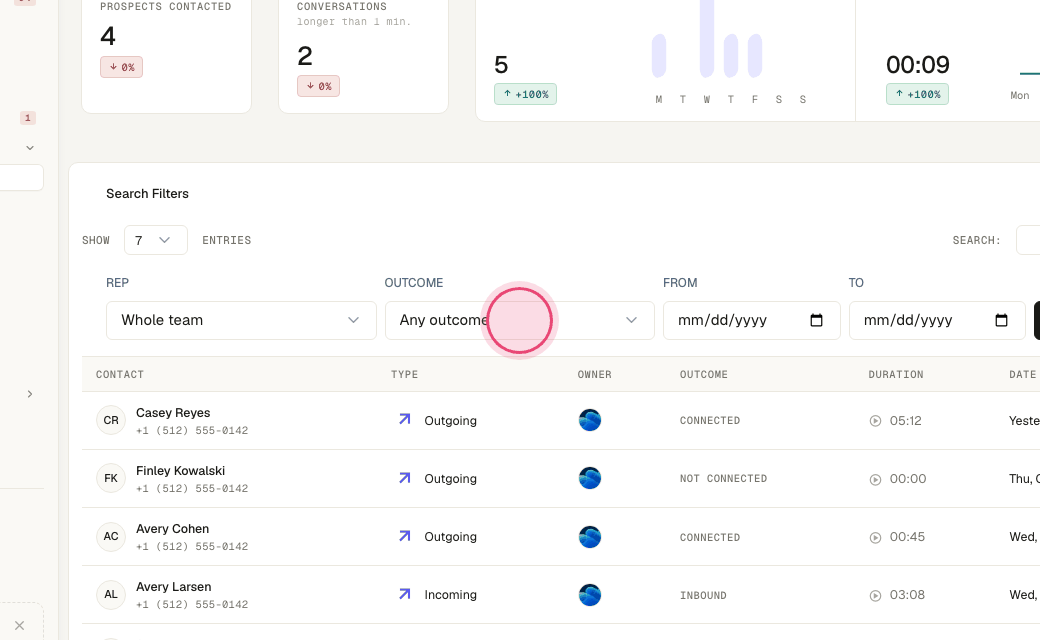Click the incoming arrow icon for Avery Larsen

(405, 594)
